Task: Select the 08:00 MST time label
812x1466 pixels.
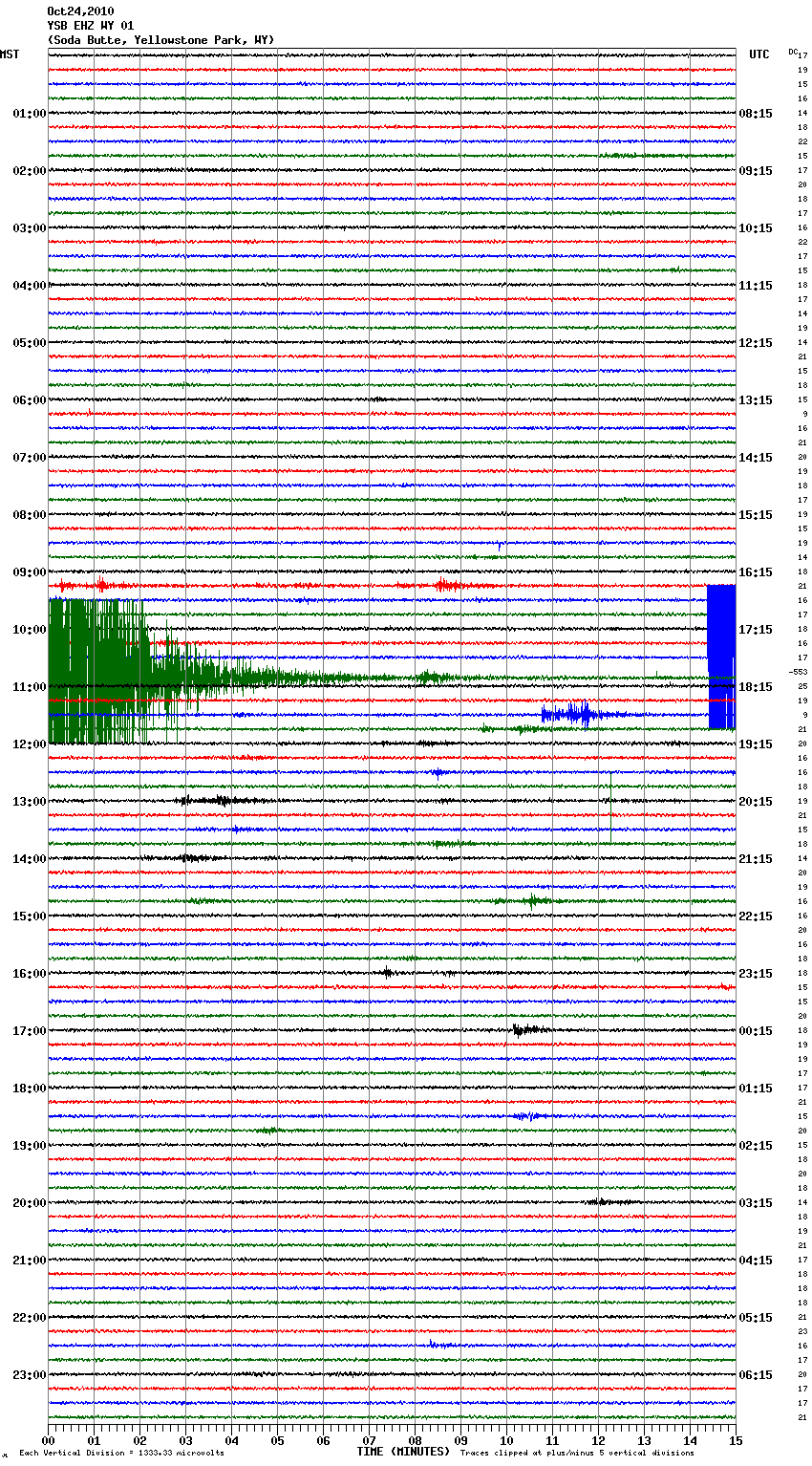Action: point(30,515)
